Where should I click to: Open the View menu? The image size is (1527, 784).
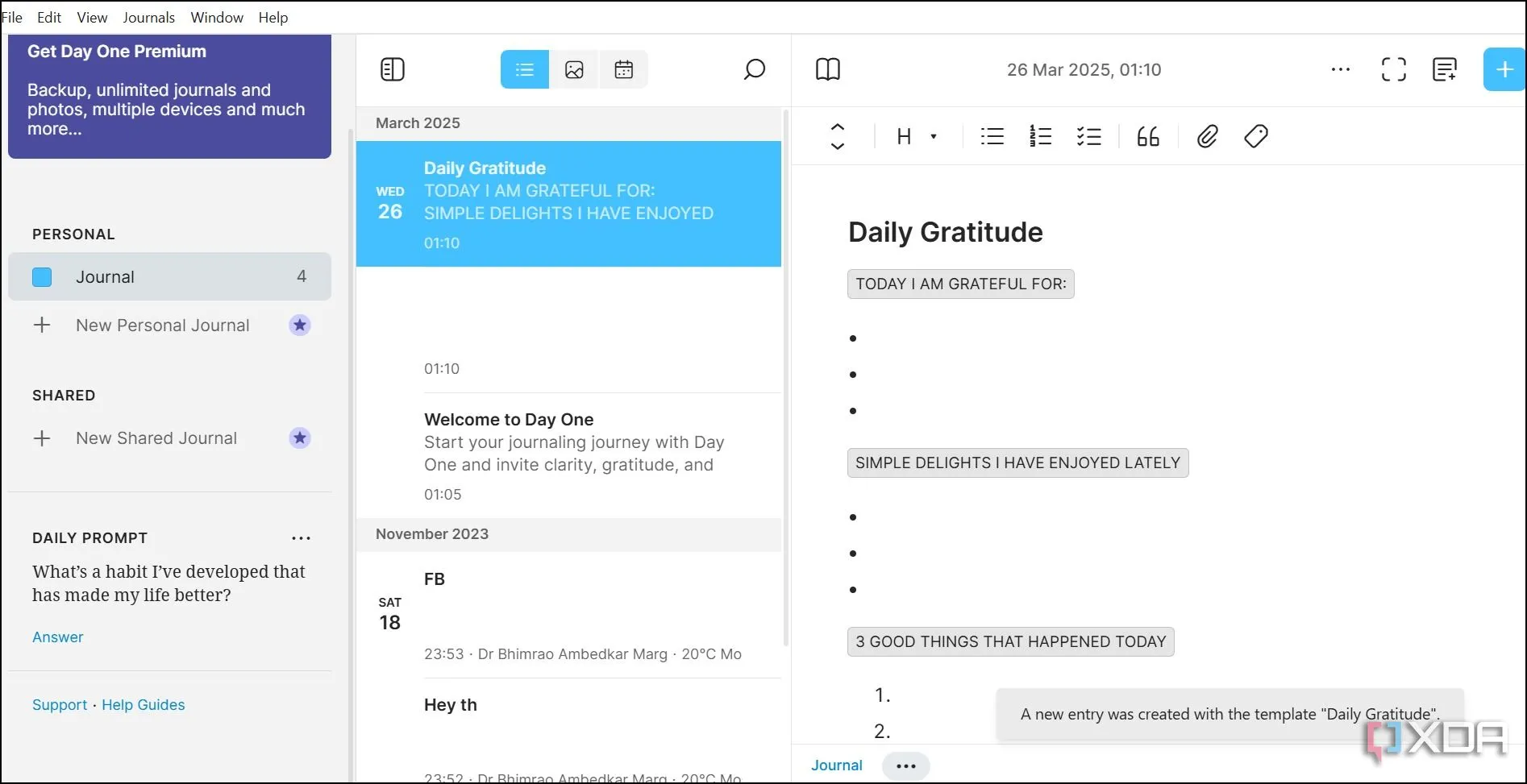92,17
